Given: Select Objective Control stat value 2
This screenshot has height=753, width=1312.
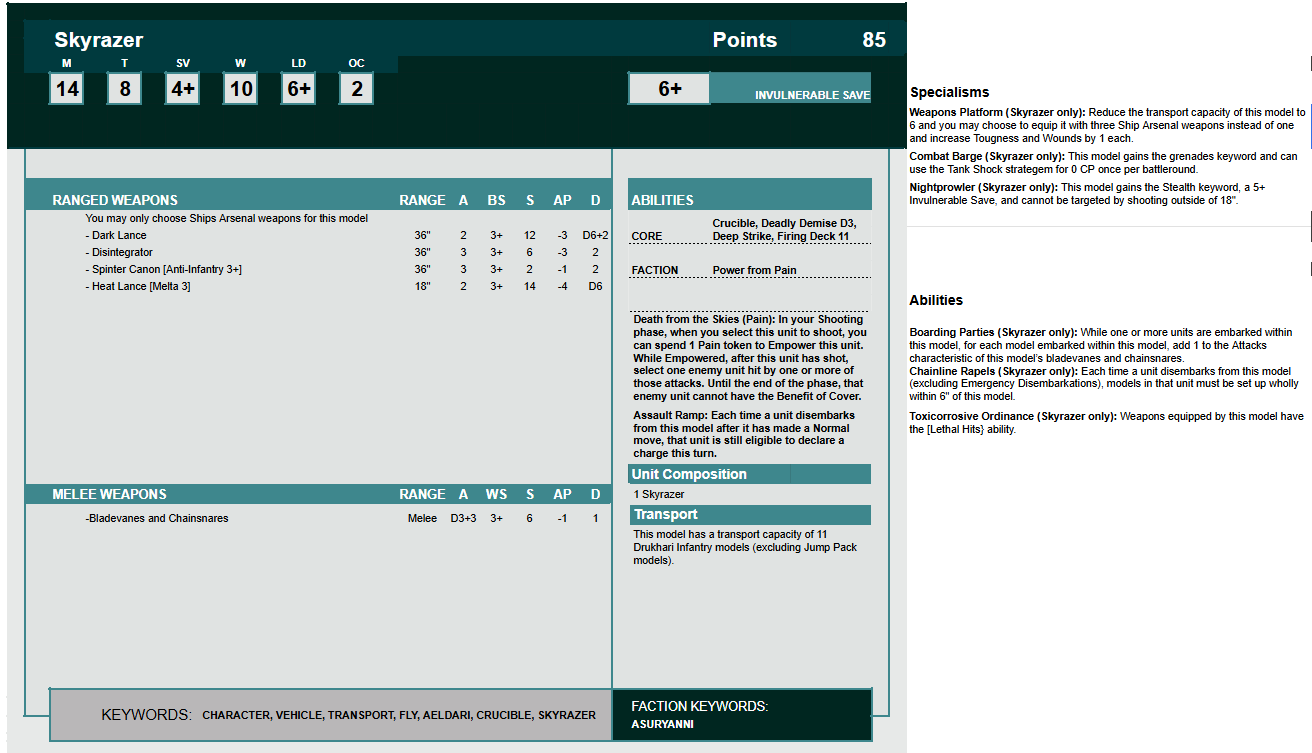Looking at the screenshot, I should (x=357, y=88).
